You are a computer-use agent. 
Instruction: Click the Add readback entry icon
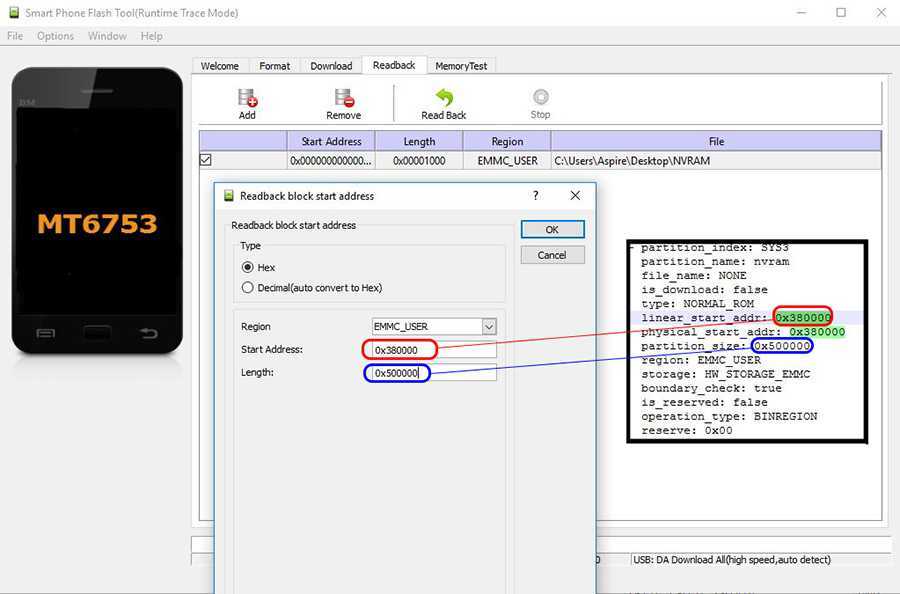(x=247, y=98)
